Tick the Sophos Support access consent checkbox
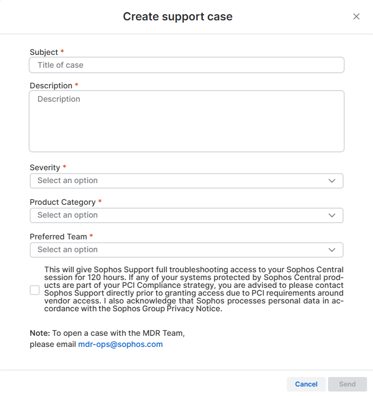The width and height of the screenshot is (373, 396). (x=35, y=290)
